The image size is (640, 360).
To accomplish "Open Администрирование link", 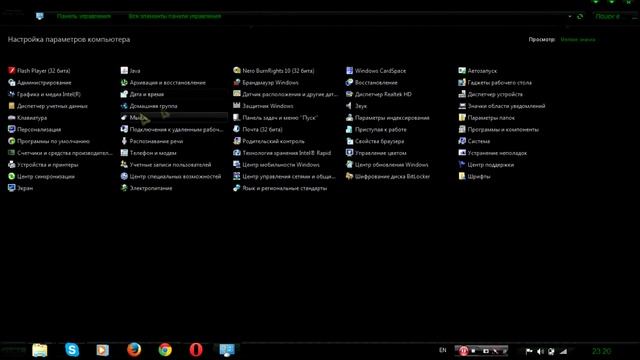I will coord(44,82).
